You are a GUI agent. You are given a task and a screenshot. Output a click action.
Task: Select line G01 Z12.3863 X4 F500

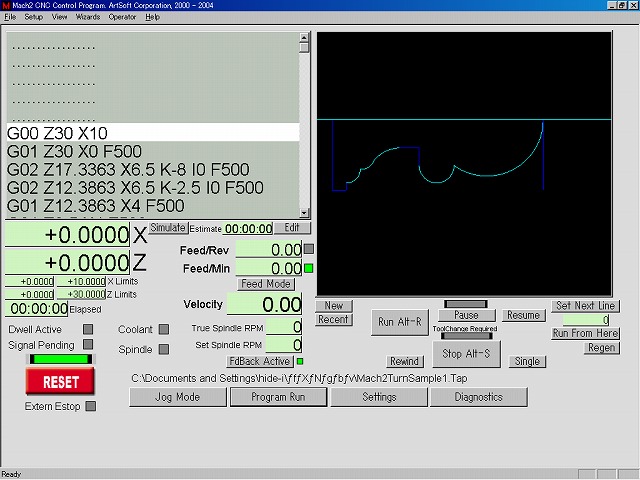[x=153, y=205]
